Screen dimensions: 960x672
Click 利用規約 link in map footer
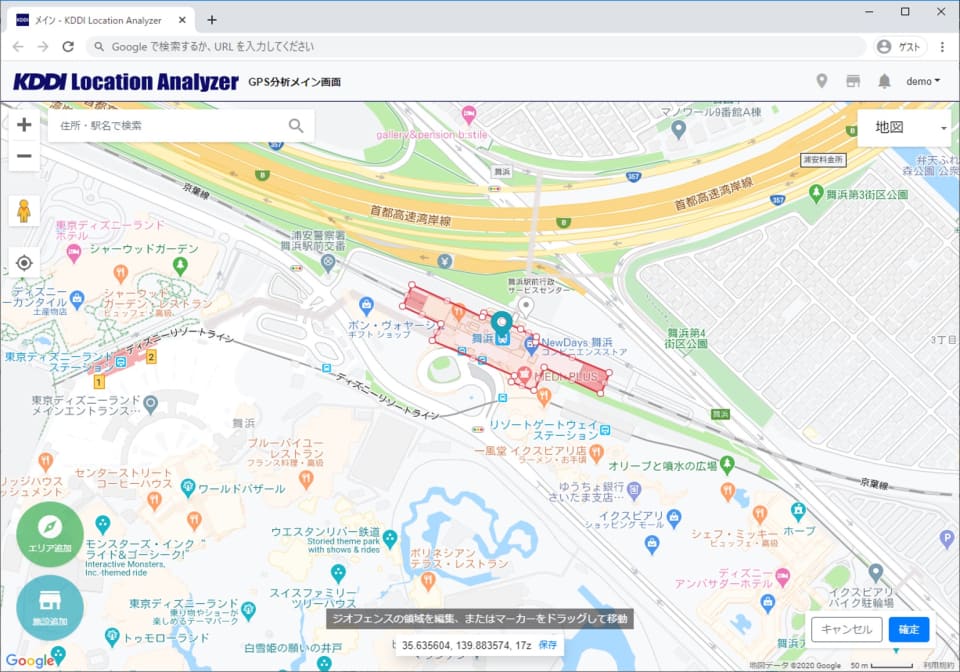point(939,665)
